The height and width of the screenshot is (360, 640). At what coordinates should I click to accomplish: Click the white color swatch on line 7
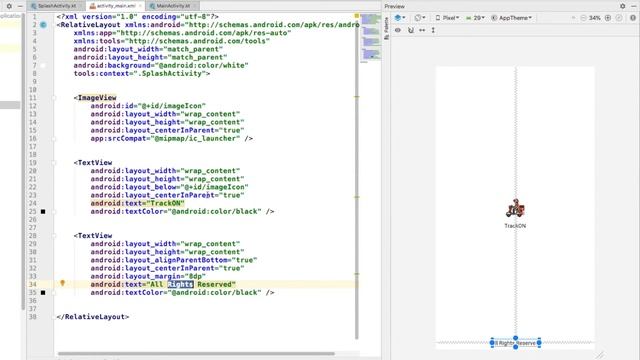(x=43, y=65)
